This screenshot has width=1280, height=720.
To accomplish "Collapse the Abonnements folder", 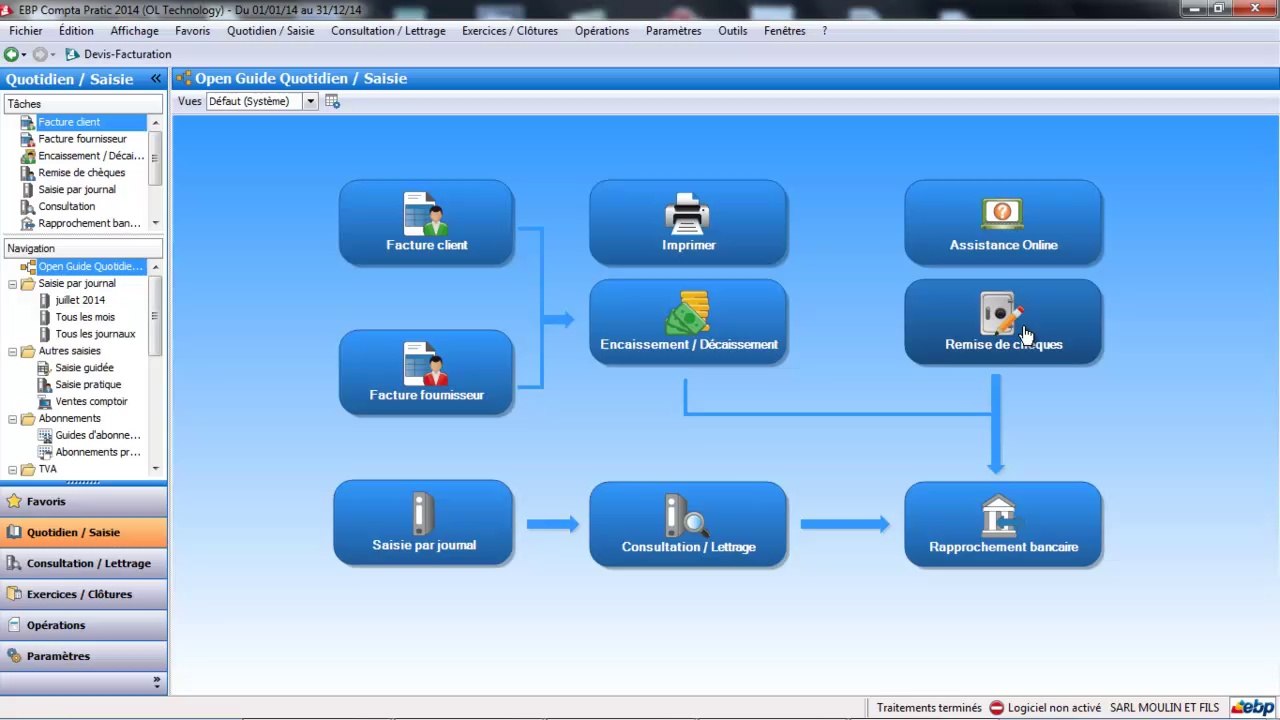I will (12, 418).
